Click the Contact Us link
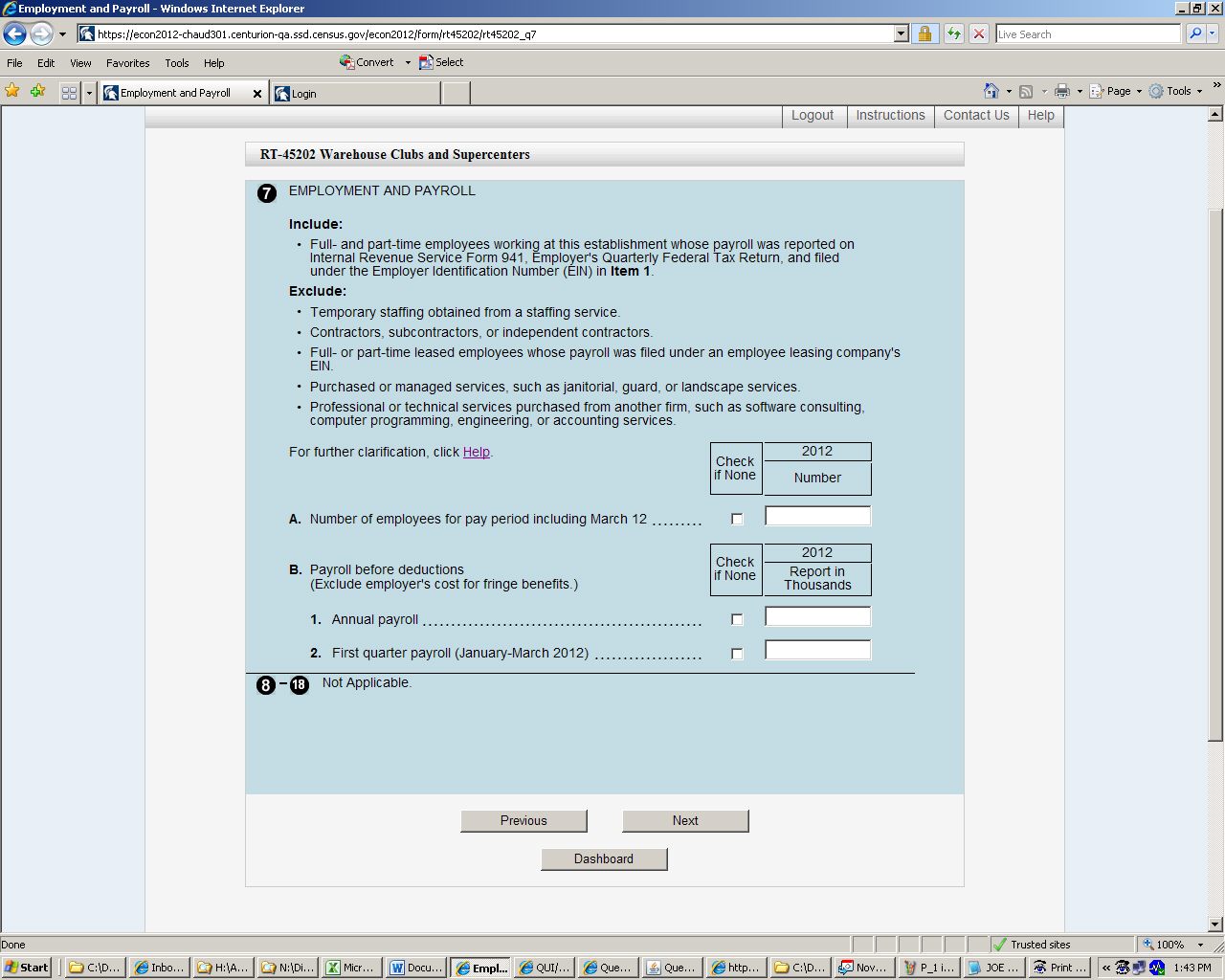The height and width of the screenshot is (980, 1225). pyautogui.click(x=976, y=115)
